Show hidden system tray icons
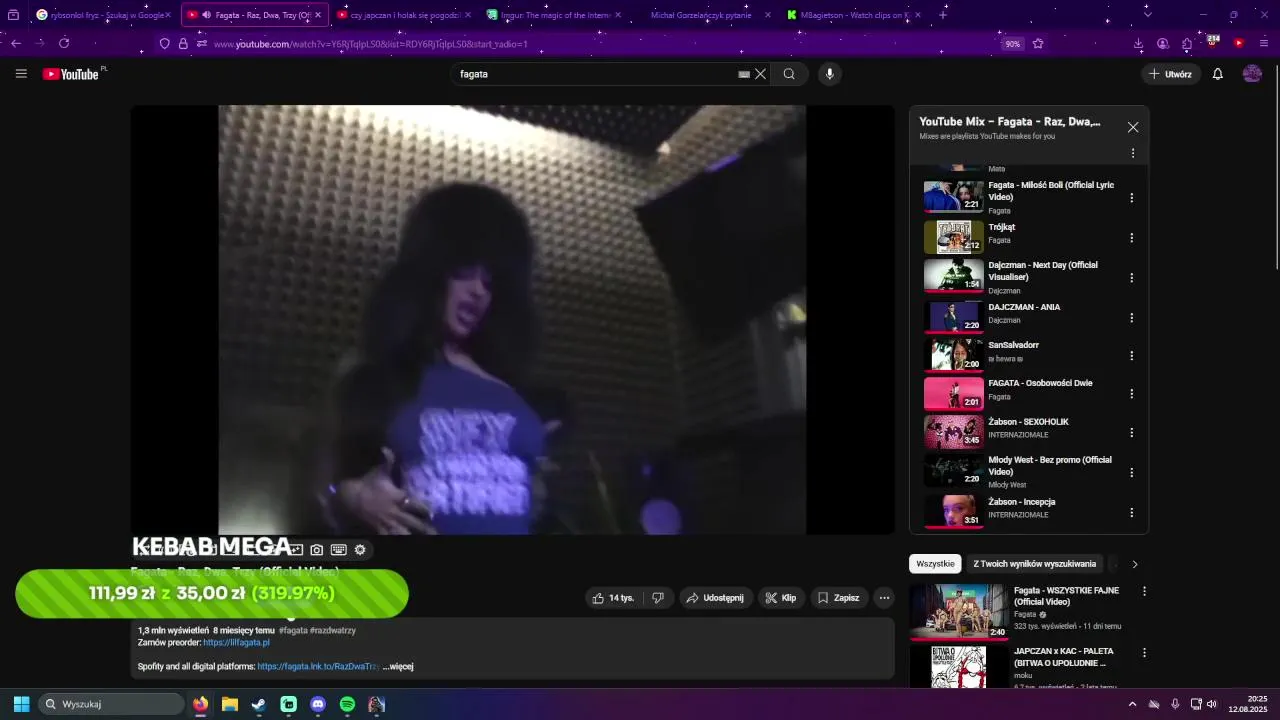This screenshot has width=1280, height=720. 1132,704
